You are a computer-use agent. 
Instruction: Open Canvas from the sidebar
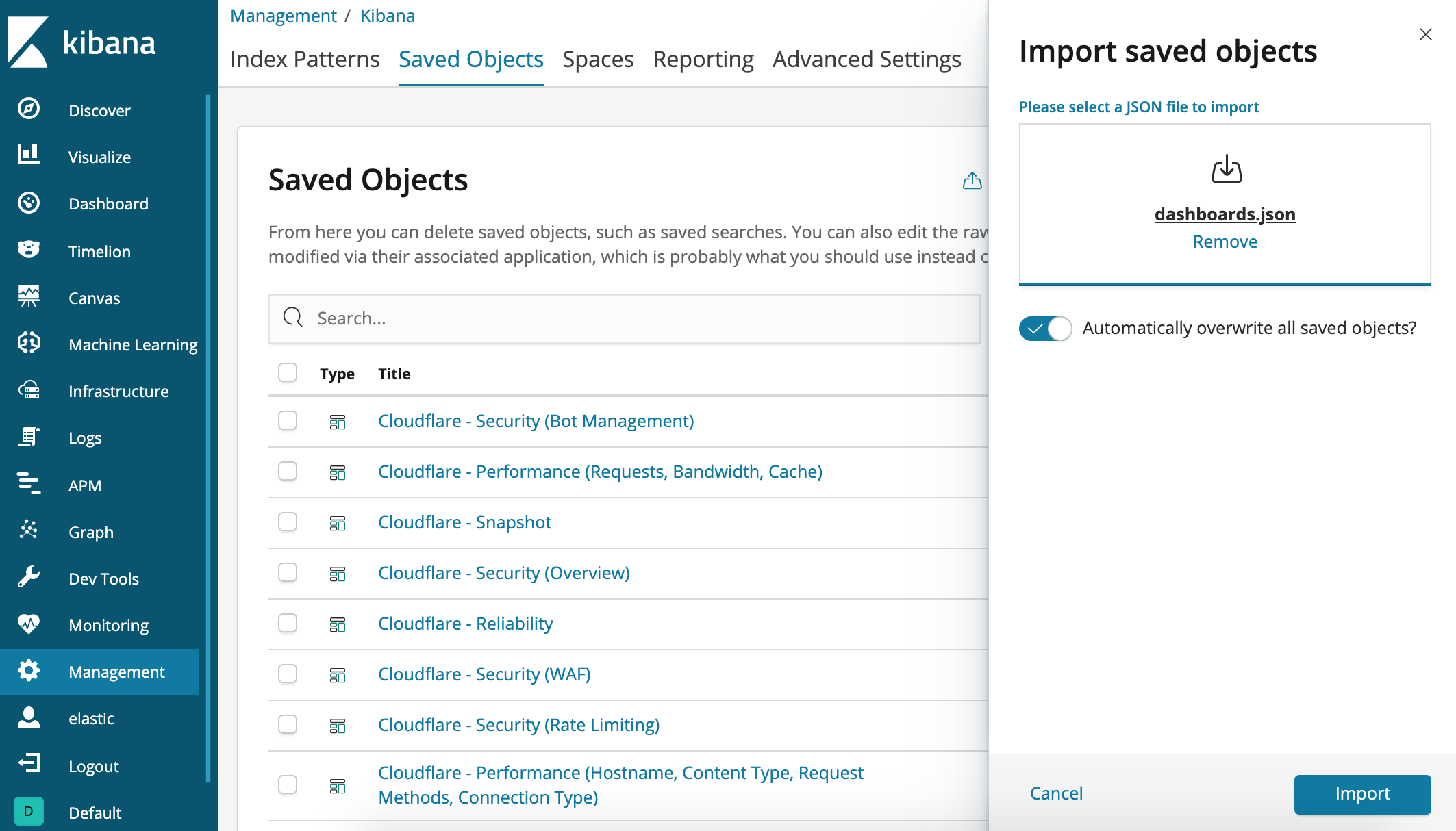pyautogui.click(x=29, y=297)
